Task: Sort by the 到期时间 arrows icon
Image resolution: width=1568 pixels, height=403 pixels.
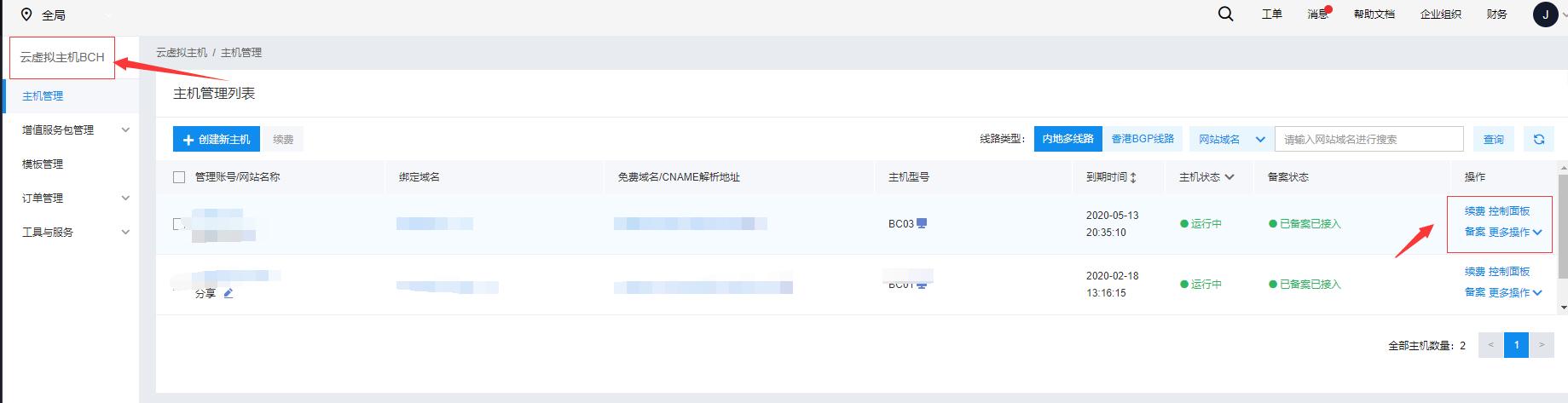Action: click(1133, 177)
